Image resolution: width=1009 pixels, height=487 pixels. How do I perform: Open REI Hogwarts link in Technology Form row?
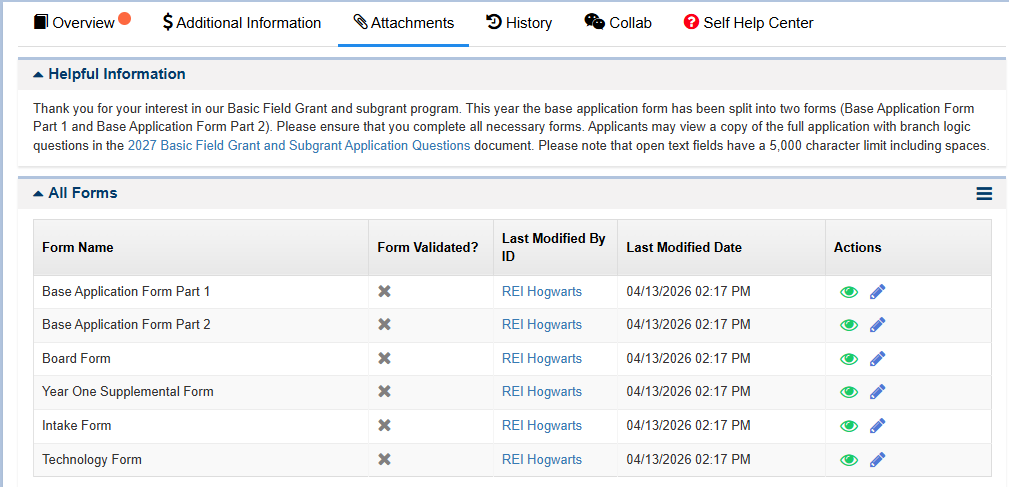pyautogui.click(x=542, y=459)
